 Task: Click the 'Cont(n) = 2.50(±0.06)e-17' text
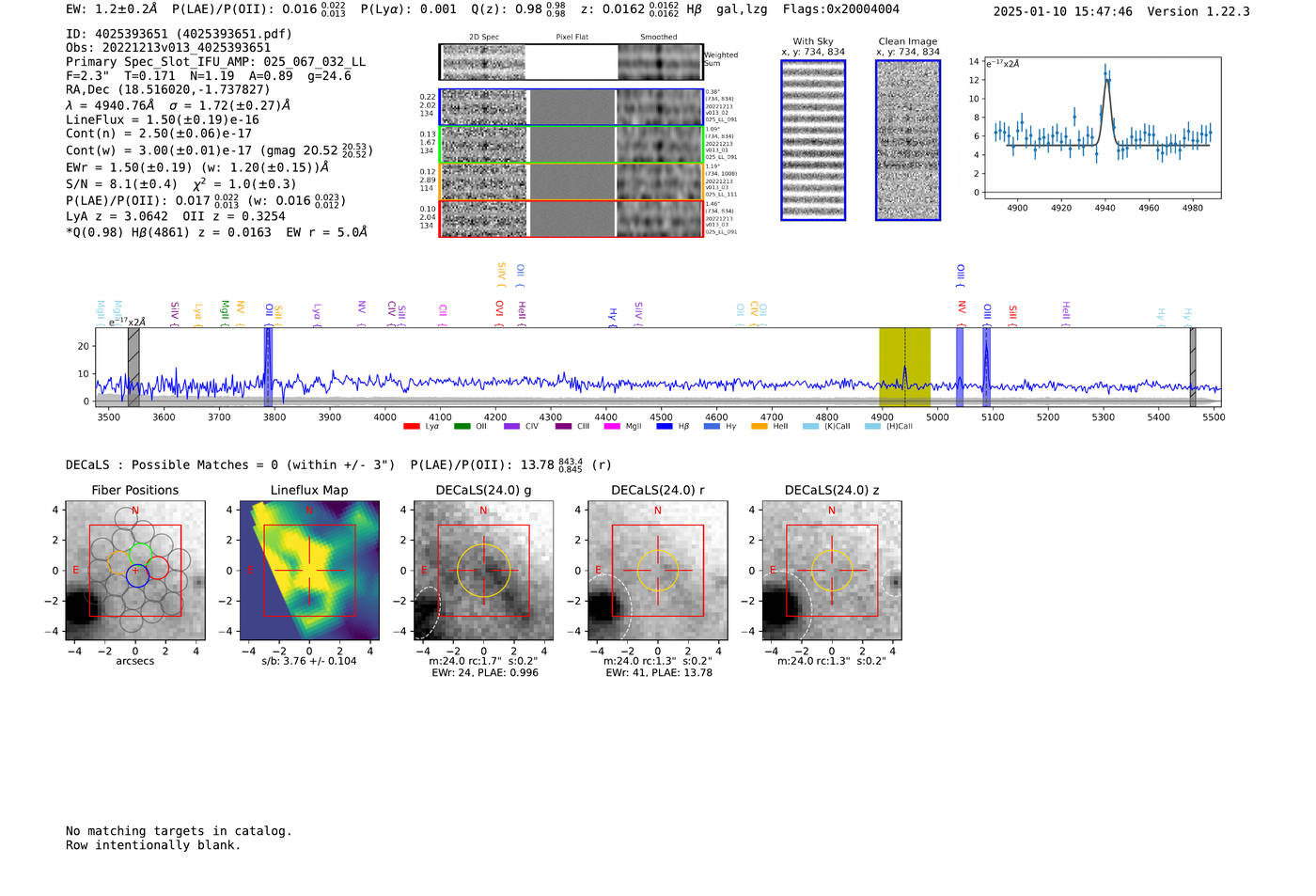(159, 134)
